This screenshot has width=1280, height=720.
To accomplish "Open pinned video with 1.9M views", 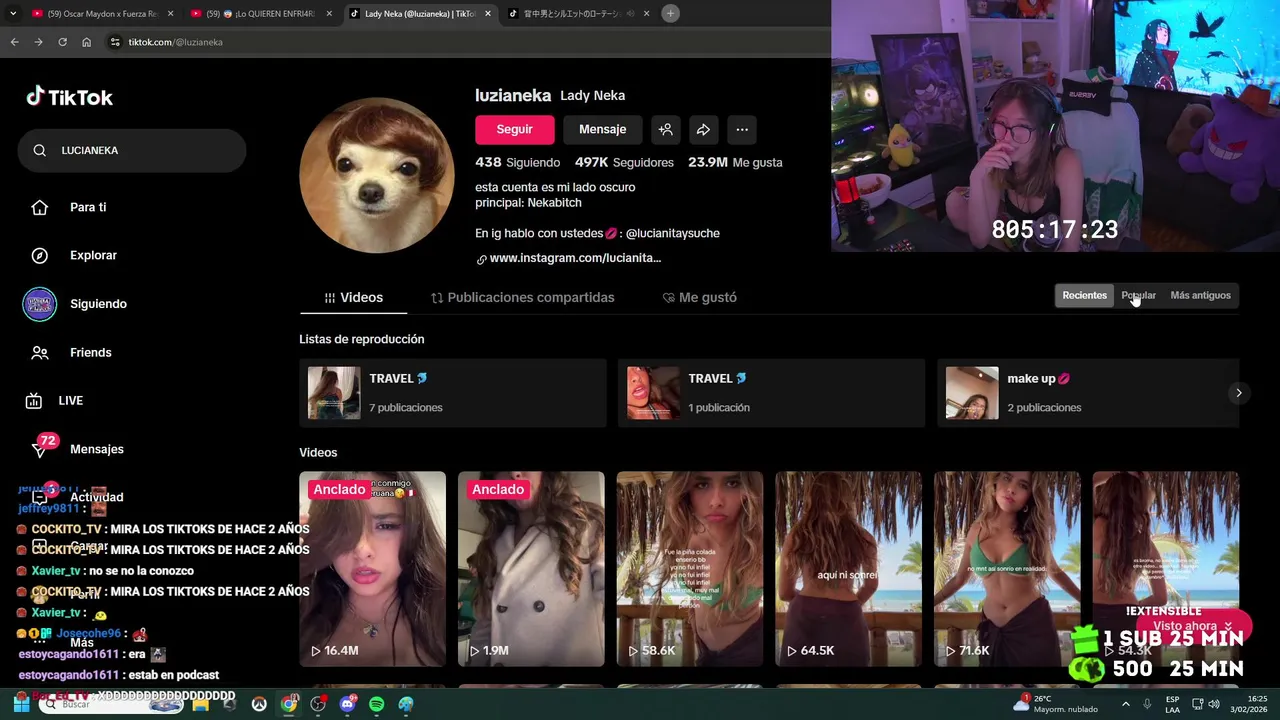I will coord(531,569).
